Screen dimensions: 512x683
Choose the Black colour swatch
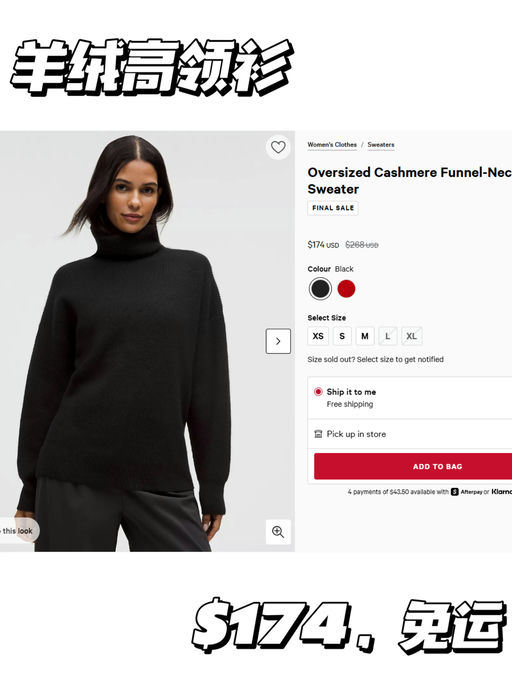tap(320, 288)
